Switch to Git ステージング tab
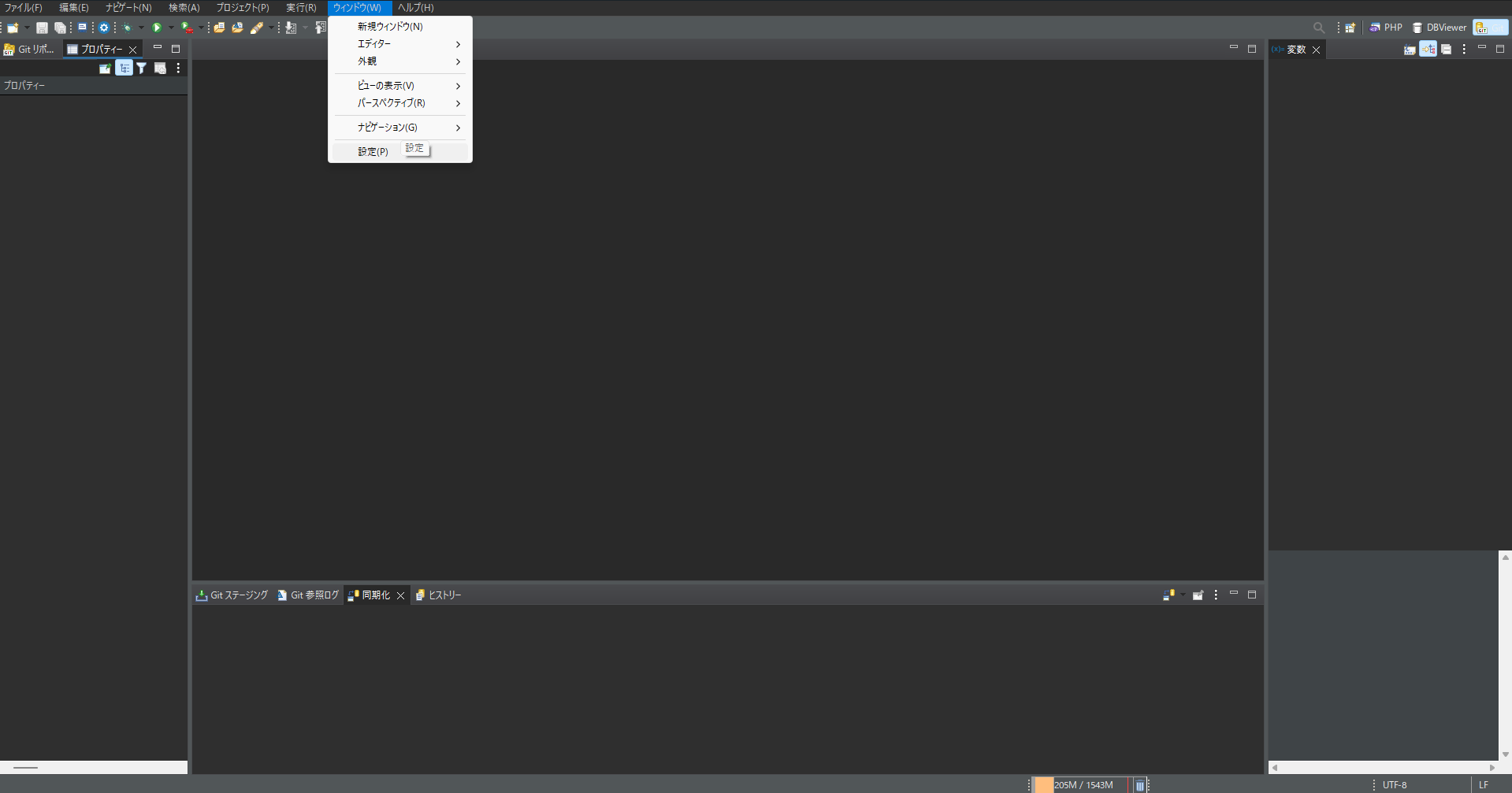Image resolution: width=1512 pixels, height=793 pixels. (x=232, y=595)
